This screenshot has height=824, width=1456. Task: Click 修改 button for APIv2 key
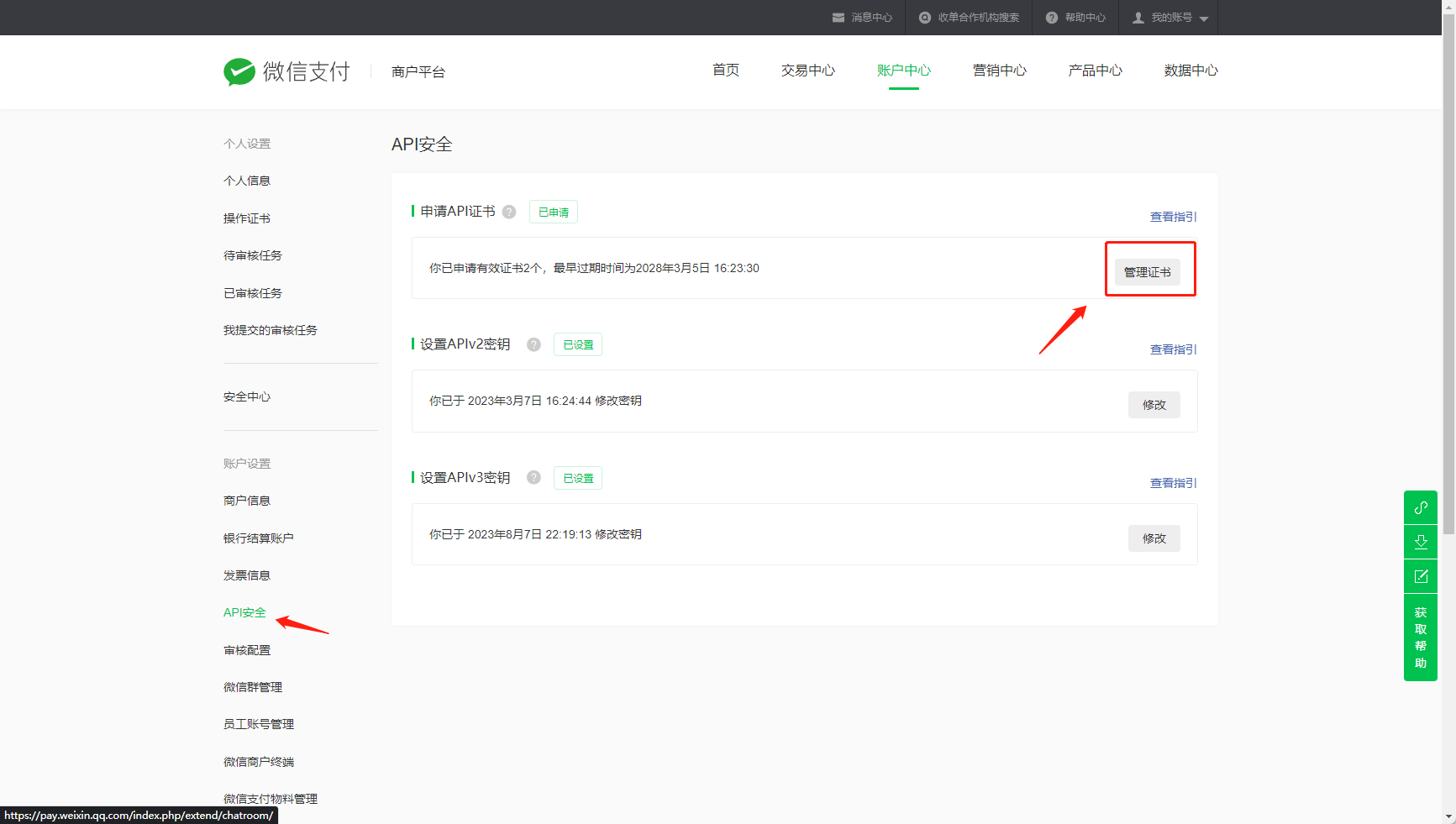pyautogui.click(x=1154, y=405)
